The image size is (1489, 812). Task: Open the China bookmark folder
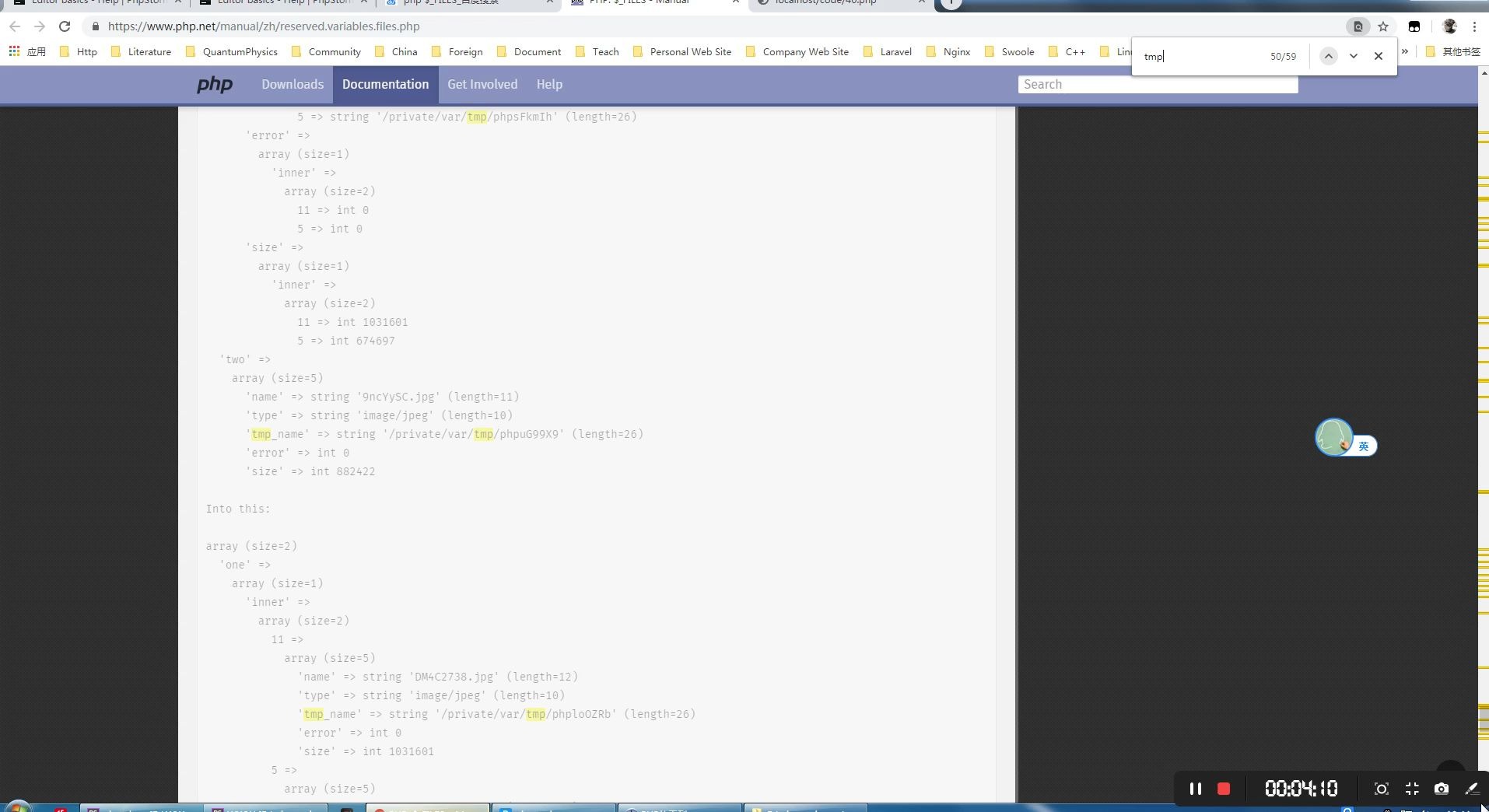click(396, 51)
